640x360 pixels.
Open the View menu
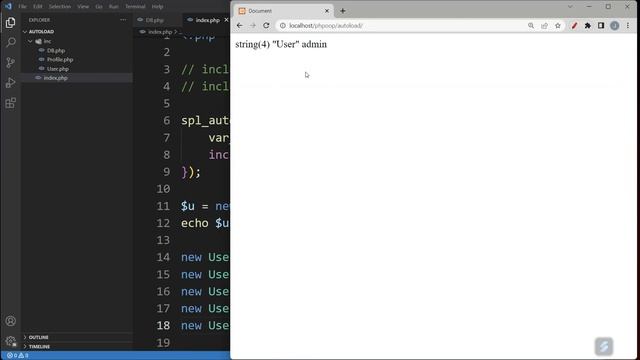(x=83, y=7)
